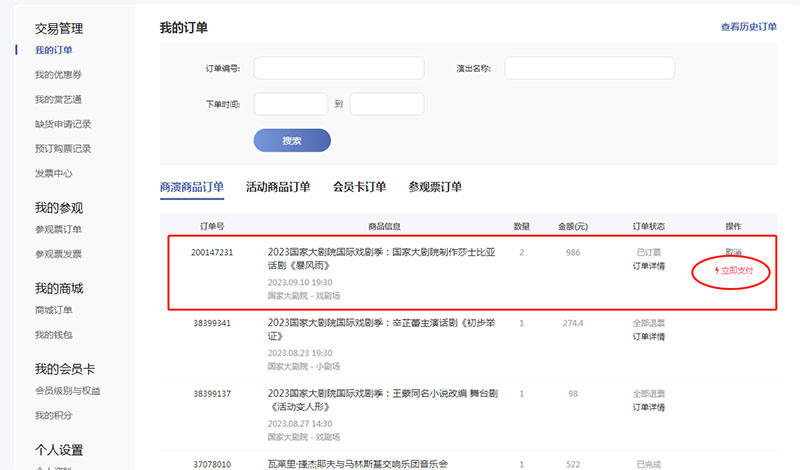The image size is (800, 470).
Task: Click the 立即支付 pay now button
Action: [x=733, y=271]
